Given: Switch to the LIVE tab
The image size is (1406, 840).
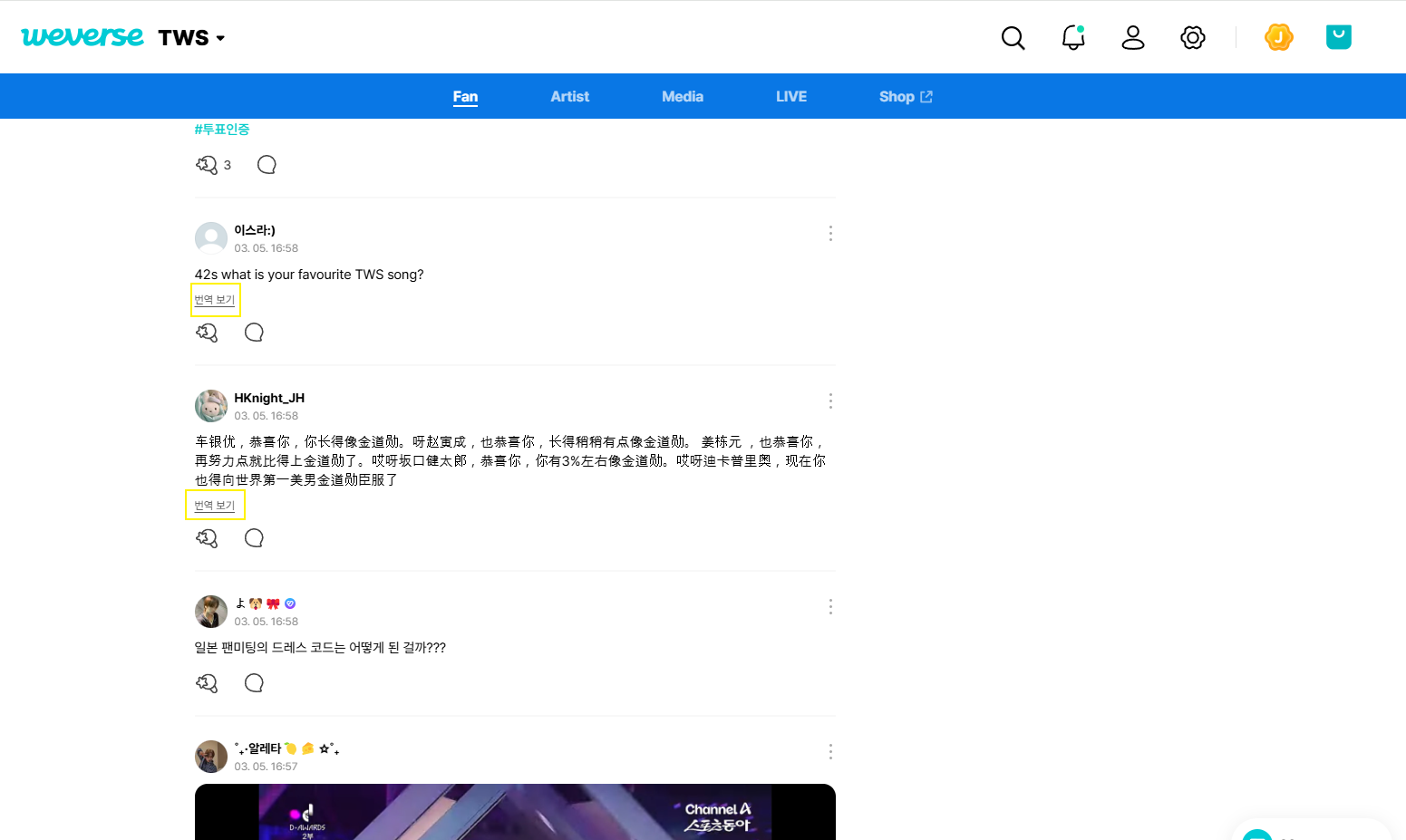Looking at the screenshot, I should click(x=791, y=97).
